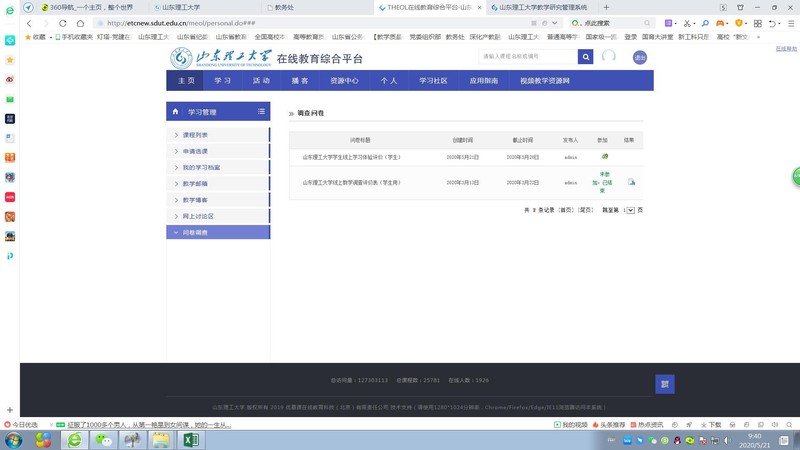Click the browser home button
Screen dimensions: 800x450
point(80,23)
